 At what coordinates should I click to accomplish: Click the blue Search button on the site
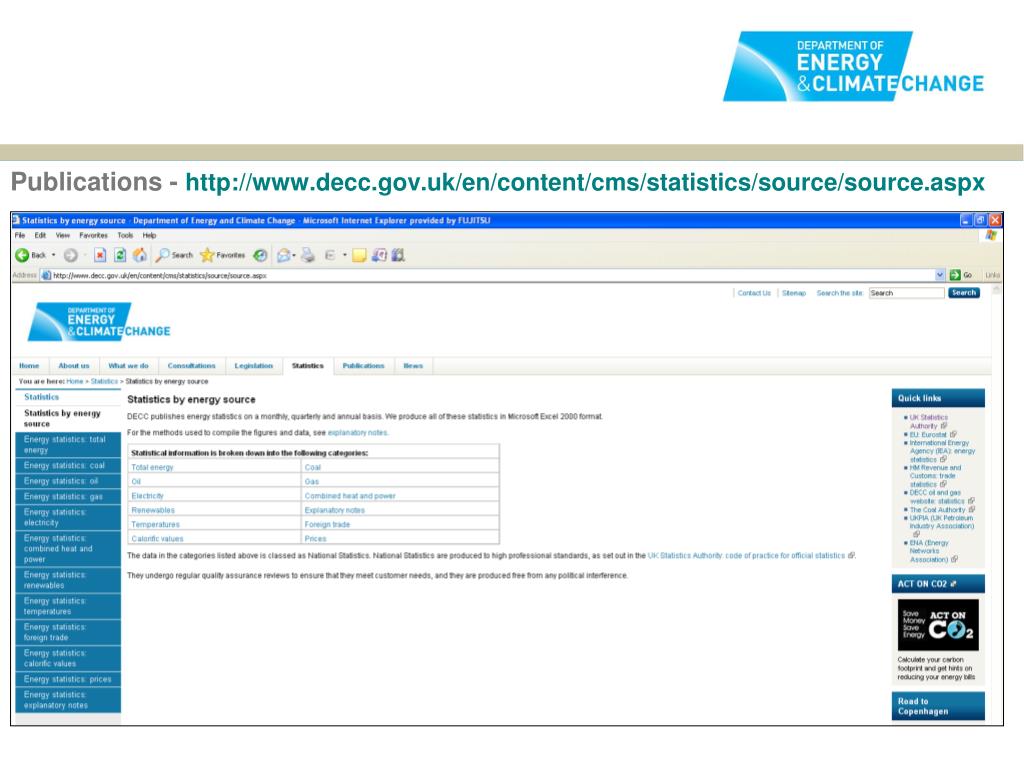(964, 293)
